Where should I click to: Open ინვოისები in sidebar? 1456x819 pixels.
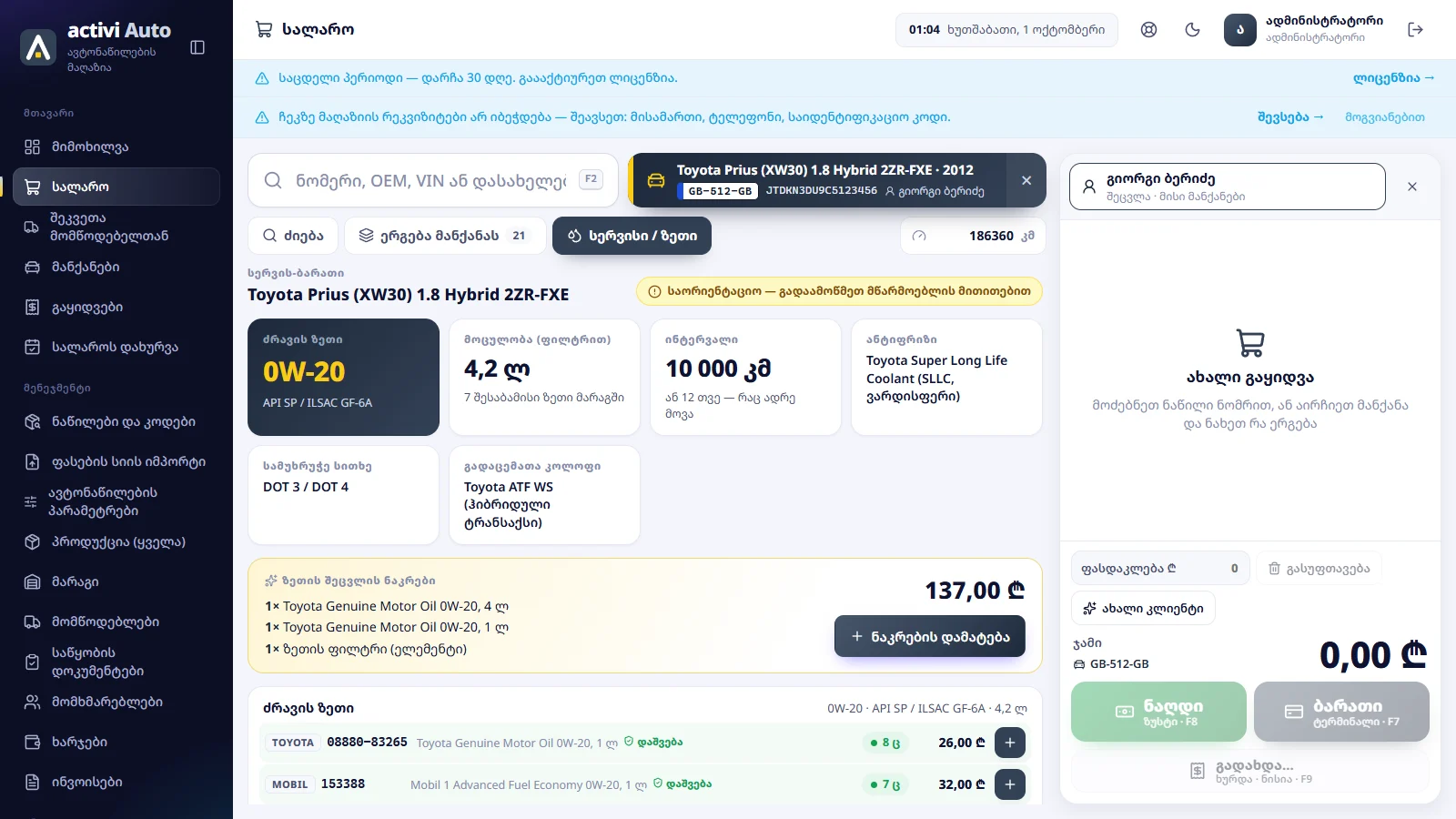(116, 782)
